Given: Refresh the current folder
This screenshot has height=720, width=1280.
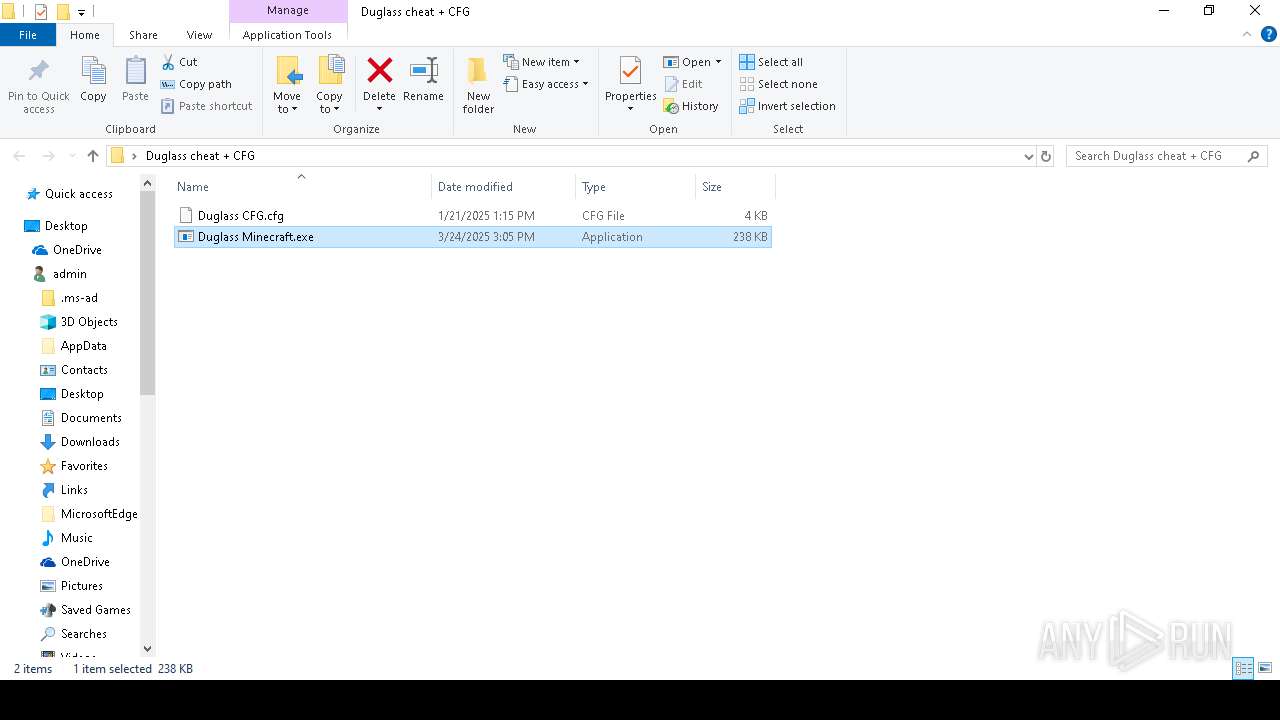Looking at the screenshot, I should pos(1046,156).
